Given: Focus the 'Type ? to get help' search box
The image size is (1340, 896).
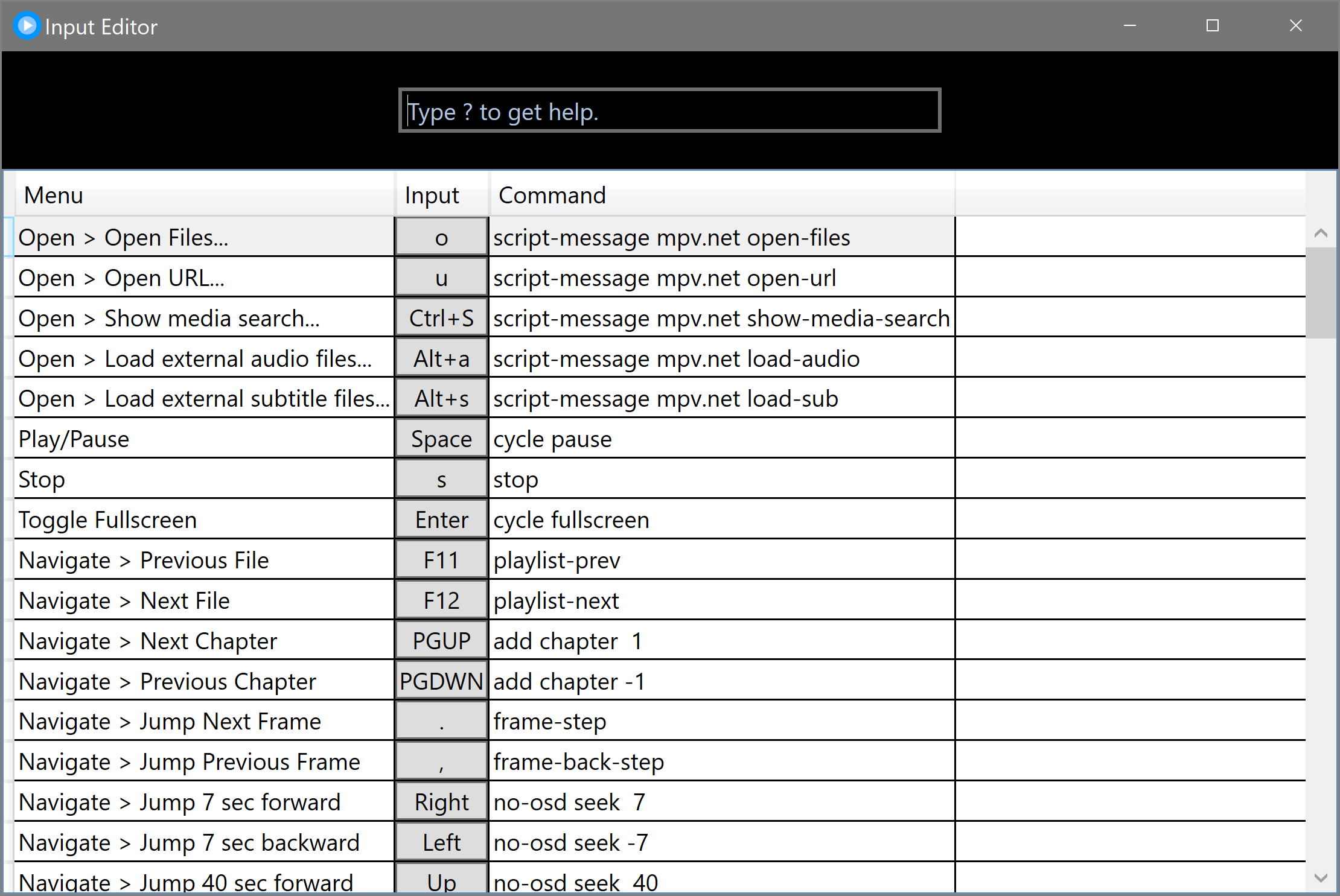Looking at the screenshot, I should pos(669,110).
